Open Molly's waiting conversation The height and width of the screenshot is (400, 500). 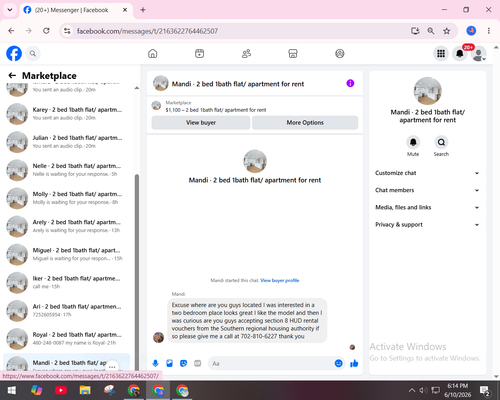[67, 198]
